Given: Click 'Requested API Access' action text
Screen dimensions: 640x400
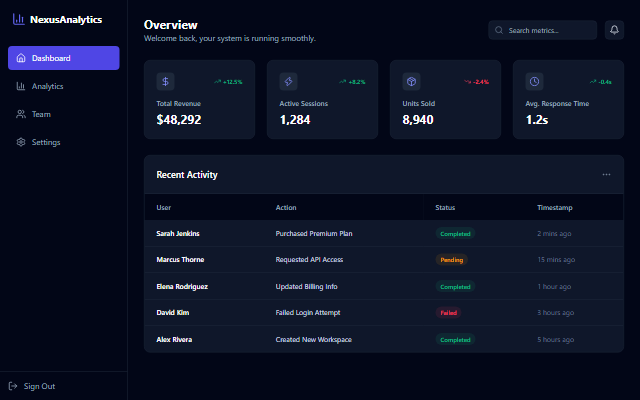Looking at the screenshot, I should [309, 260].
